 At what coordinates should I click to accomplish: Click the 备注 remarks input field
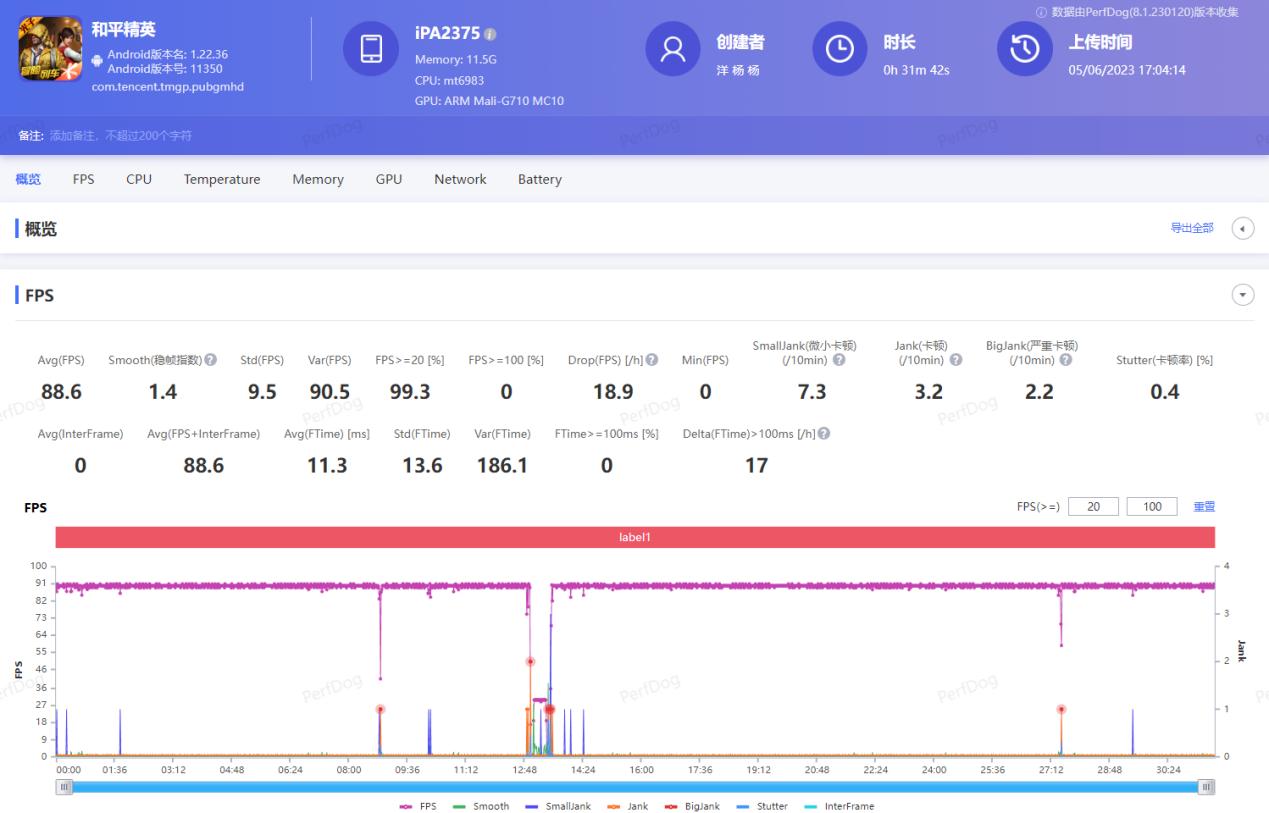pos(200,133)
